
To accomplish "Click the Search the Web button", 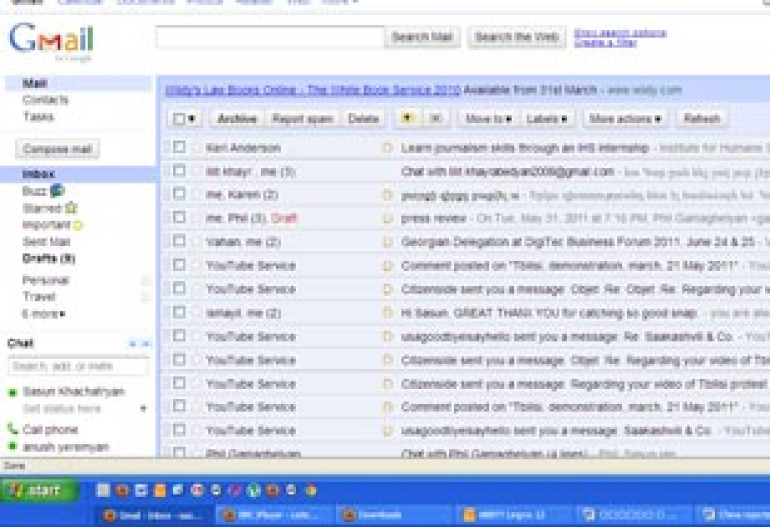I will pos(517,37).
